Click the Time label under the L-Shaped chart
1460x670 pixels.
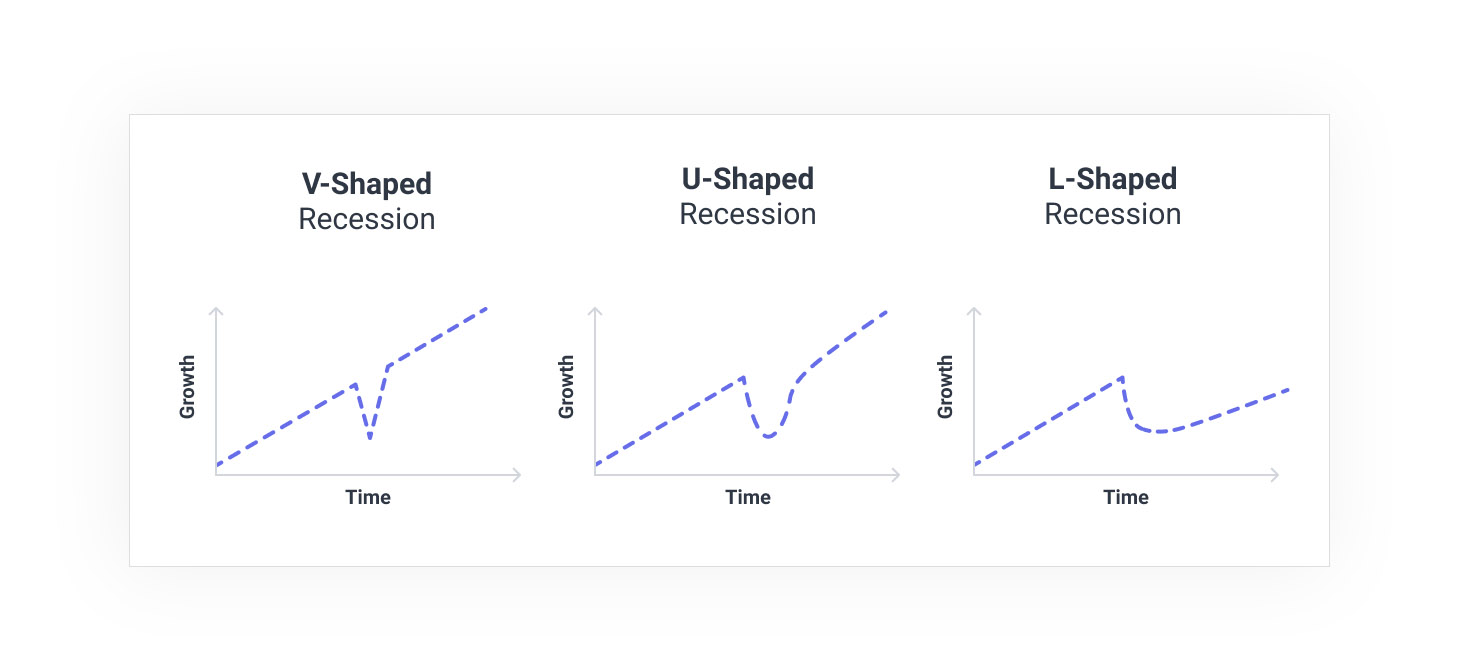pyautogui.click(x=1126, y=497)
